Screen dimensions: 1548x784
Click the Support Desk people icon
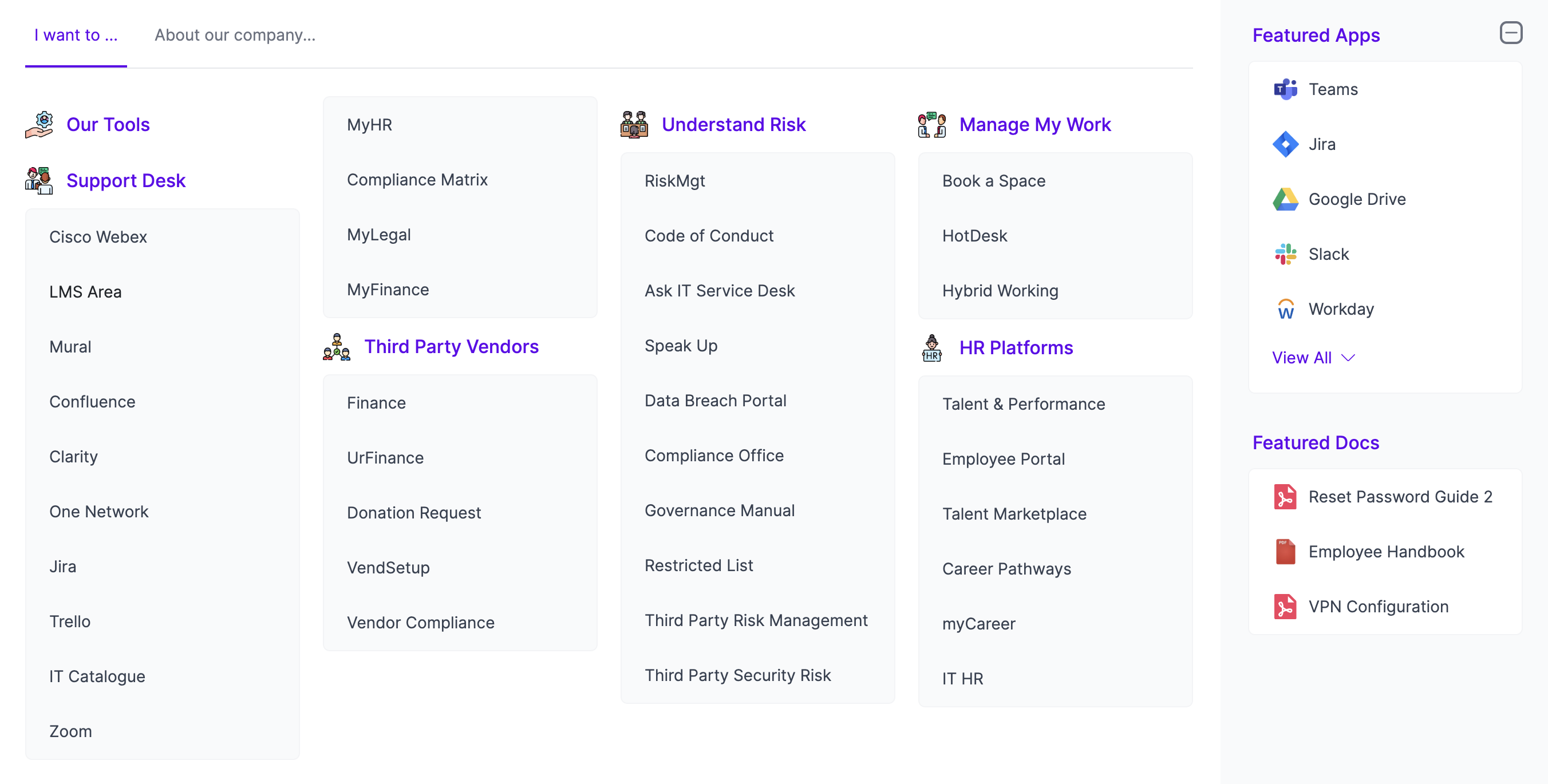[39, 181]
